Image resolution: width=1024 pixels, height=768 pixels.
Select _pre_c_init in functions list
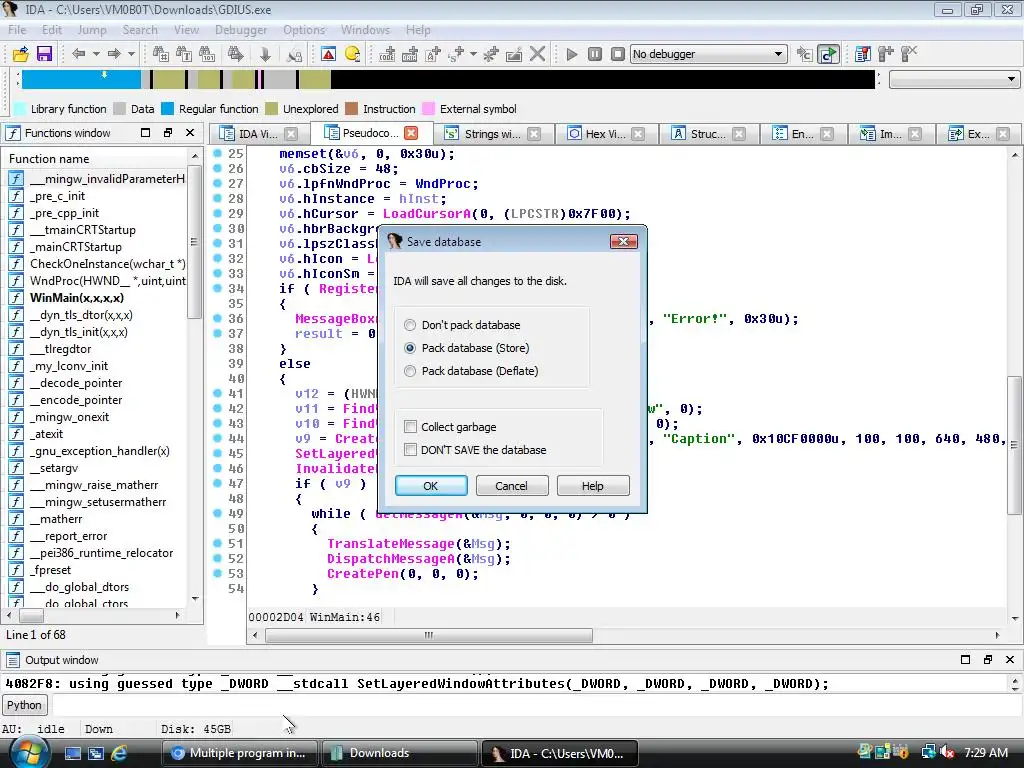[x=57, y=196]
